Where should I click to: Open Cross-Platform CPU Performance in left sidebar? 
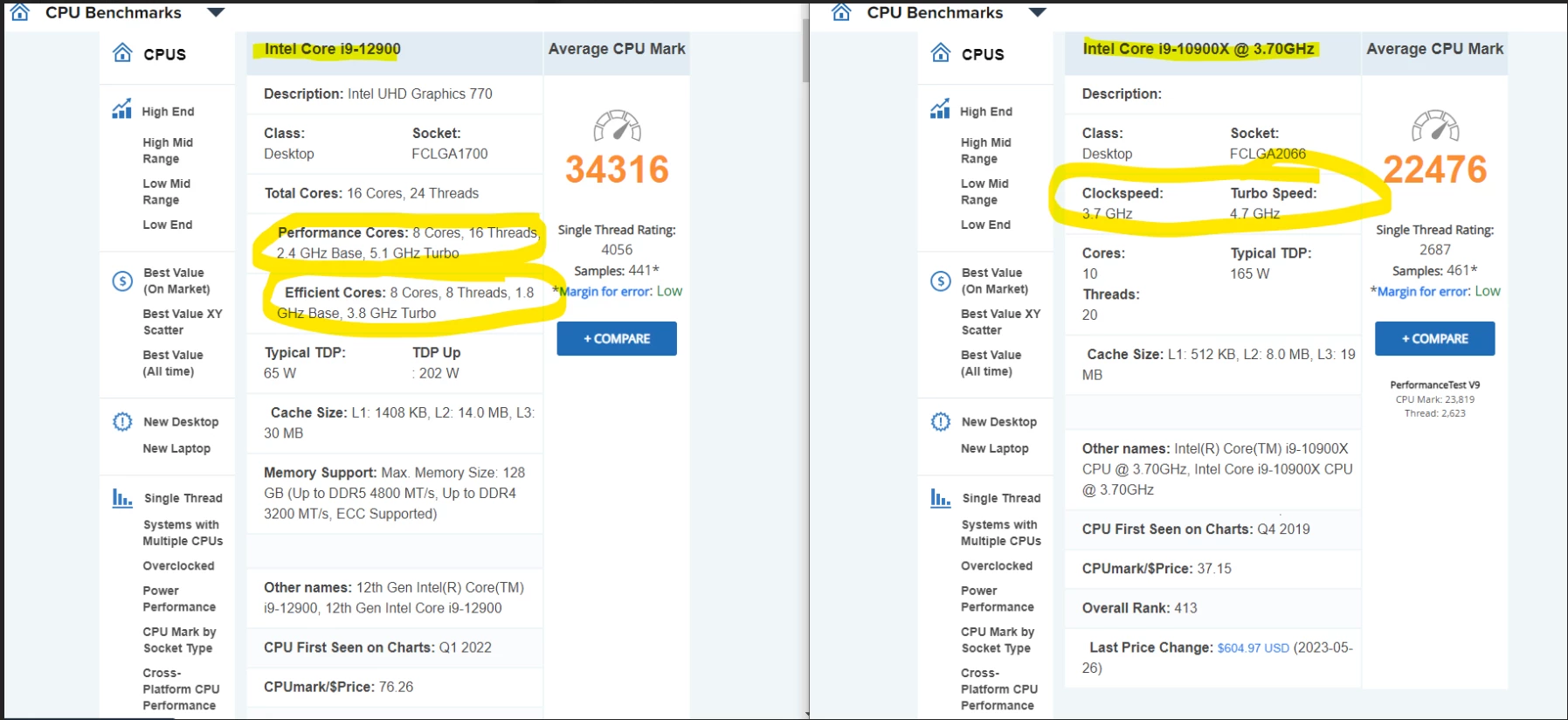click(181, 689)
